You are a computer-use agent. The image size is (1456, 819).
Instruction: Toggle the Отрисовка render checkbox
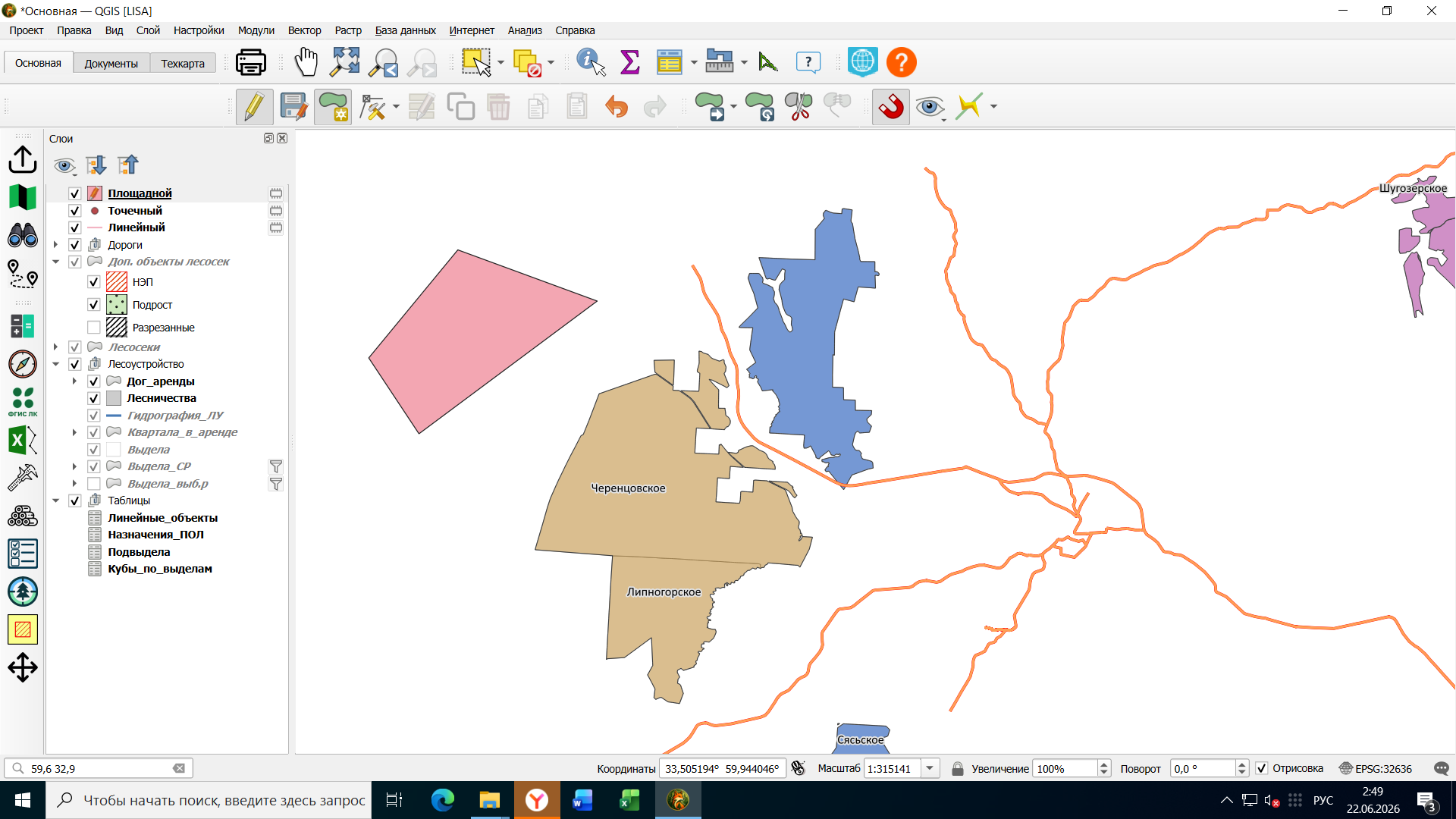(1262, 768)
